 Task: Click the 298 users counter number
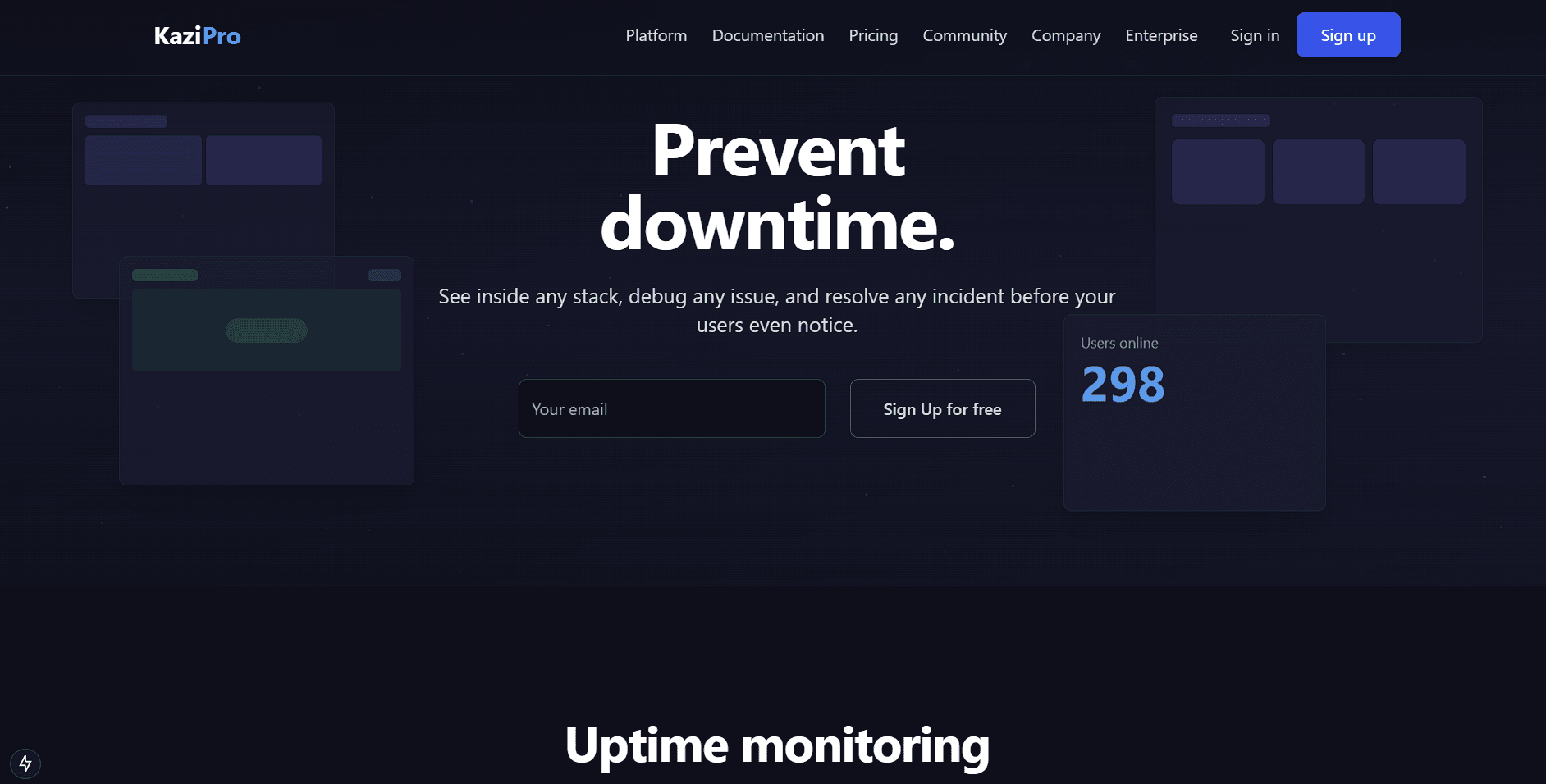[1123, 384]
